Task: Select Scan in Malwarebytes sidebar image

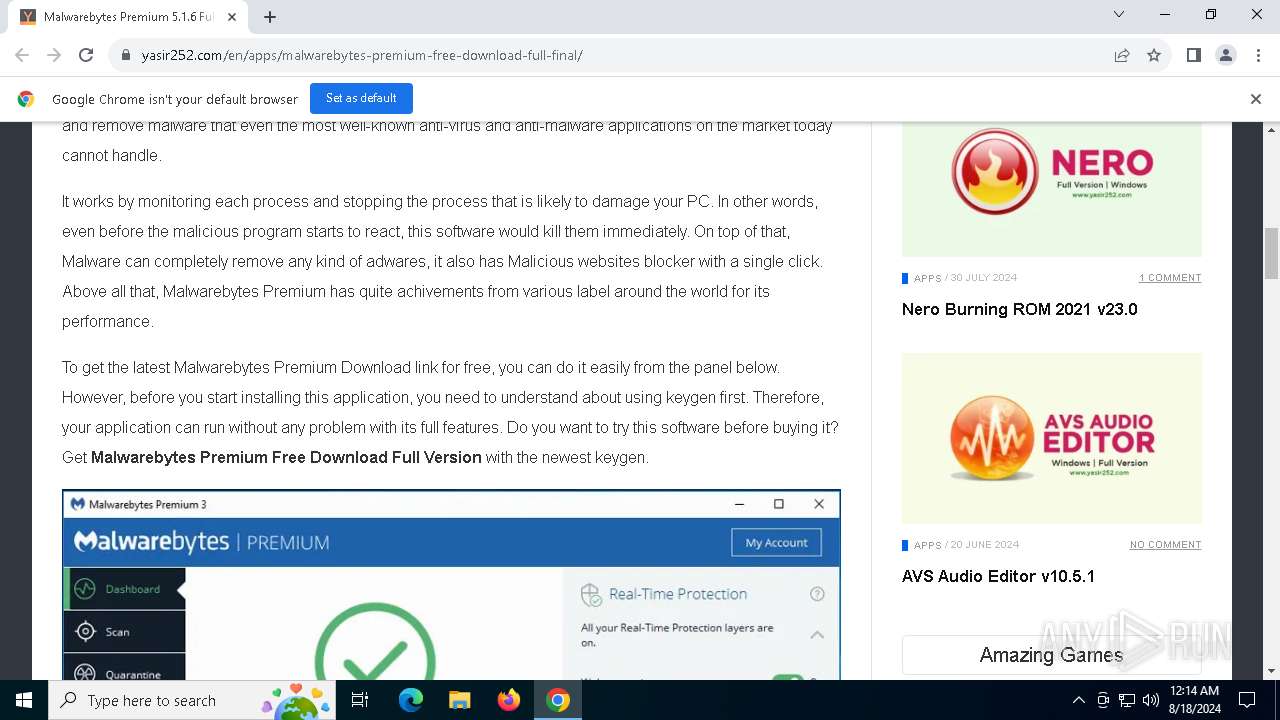Action: [x=125, y=632]
